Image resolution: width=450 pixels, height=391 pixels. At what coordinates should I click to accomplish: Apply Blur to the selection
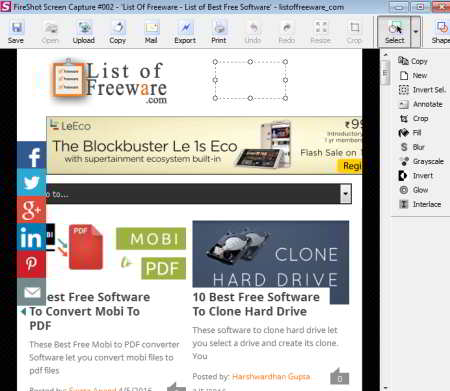[x=412, y=147]
